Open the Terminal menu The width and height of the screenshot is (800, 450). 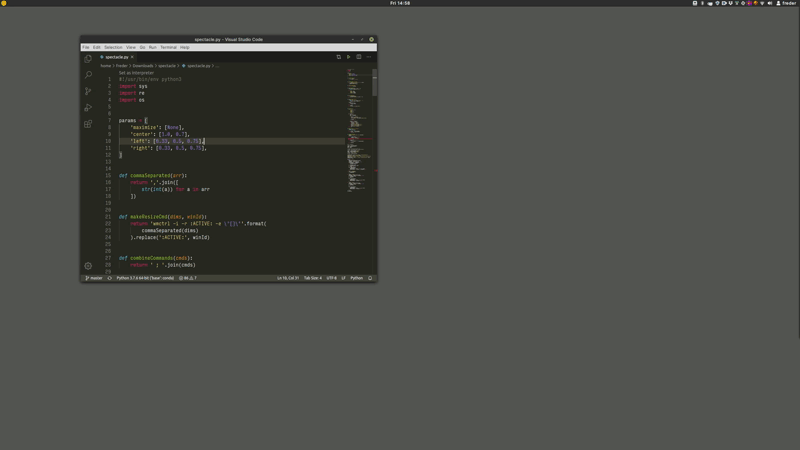(168, 47)
